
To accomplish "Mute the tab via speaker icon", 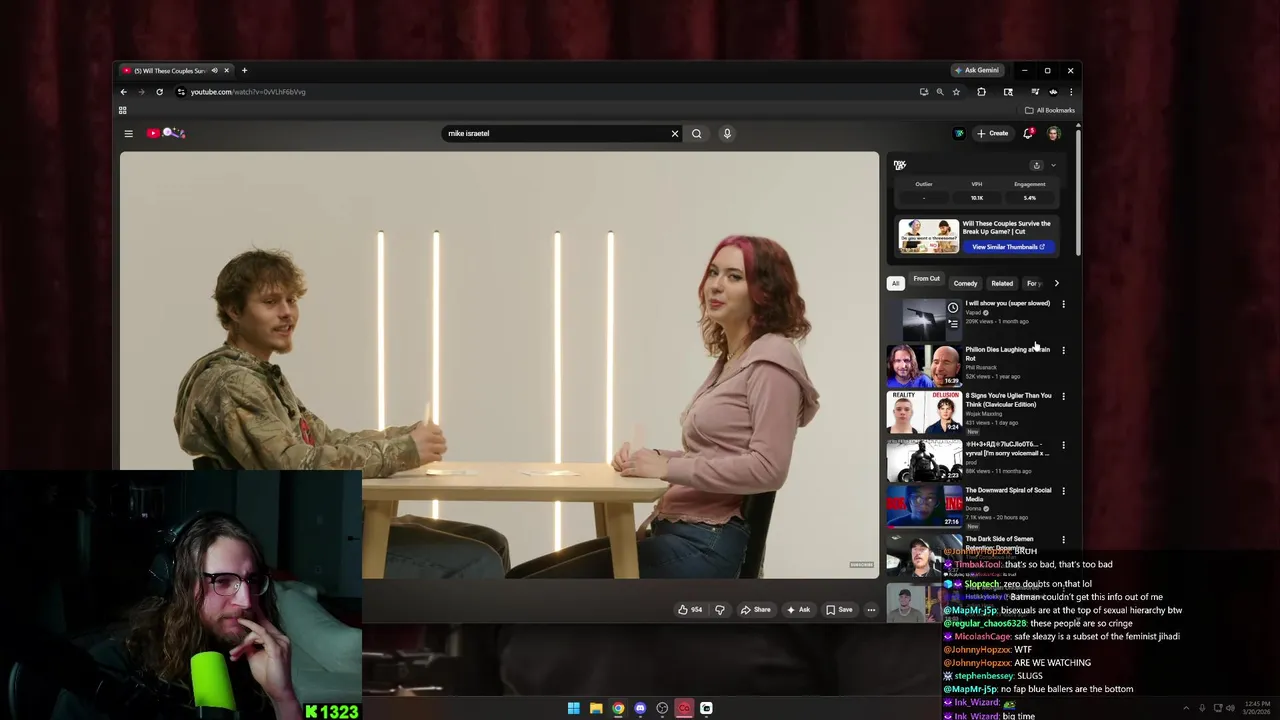I will [x=214, y=71].
